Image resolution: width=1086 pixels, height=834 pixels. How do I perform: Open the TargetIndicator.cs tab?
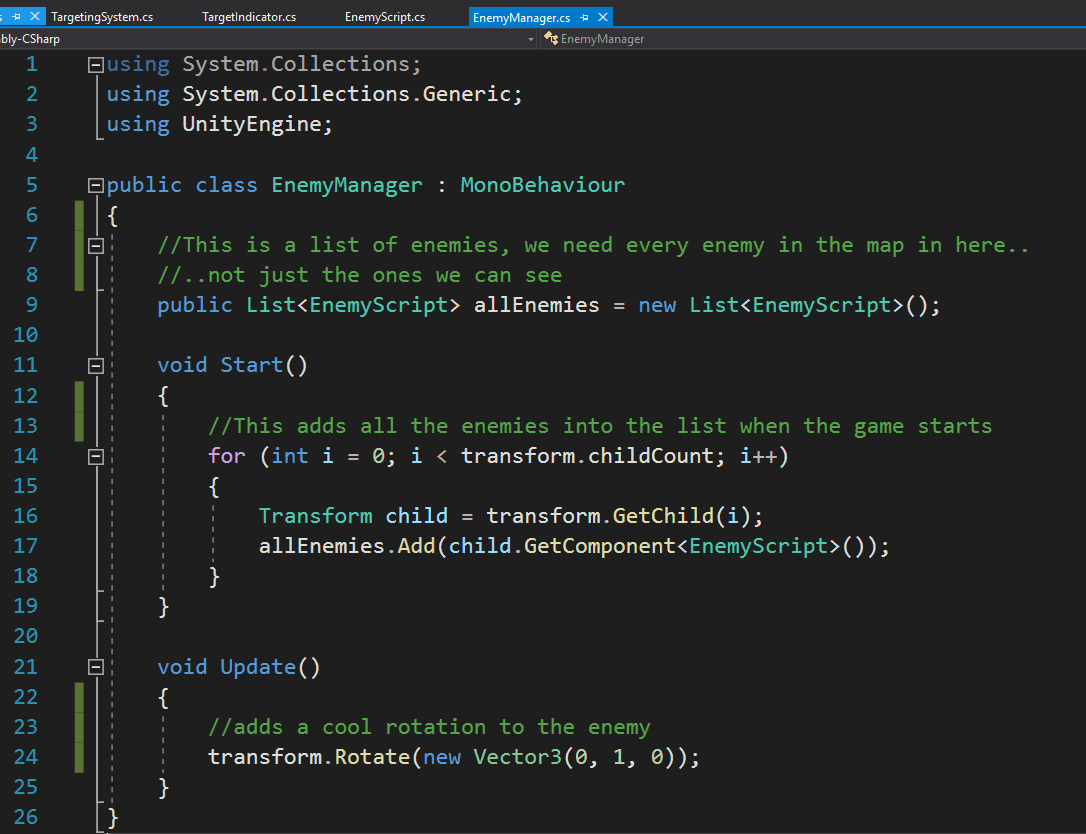249,18
